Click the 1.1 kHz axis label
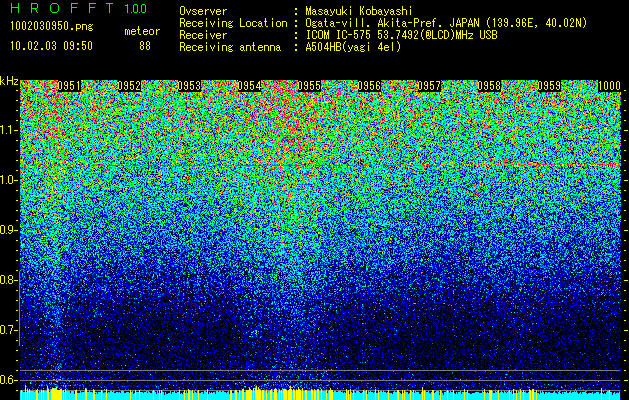629x400 pixels. pyautogui.click(x=10, y=130)
